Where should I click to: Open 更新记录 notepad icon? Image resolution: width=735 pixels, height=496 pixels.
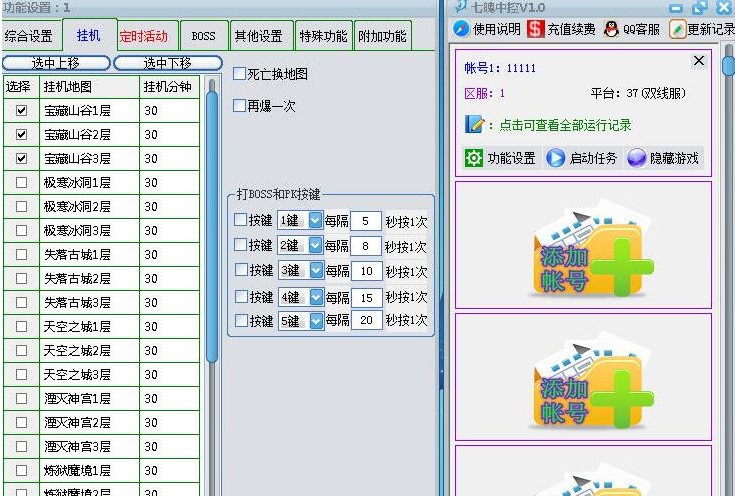pyautogui.click(x=677, y=29)
